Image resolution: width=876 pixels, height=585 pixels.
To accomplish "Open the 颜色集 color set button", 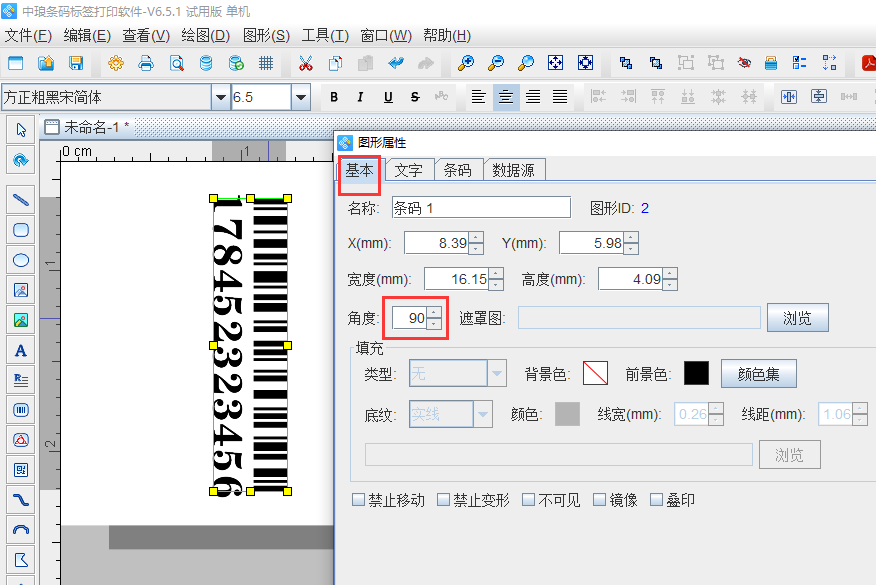I will pyautogui.click(x=759, y=374).
